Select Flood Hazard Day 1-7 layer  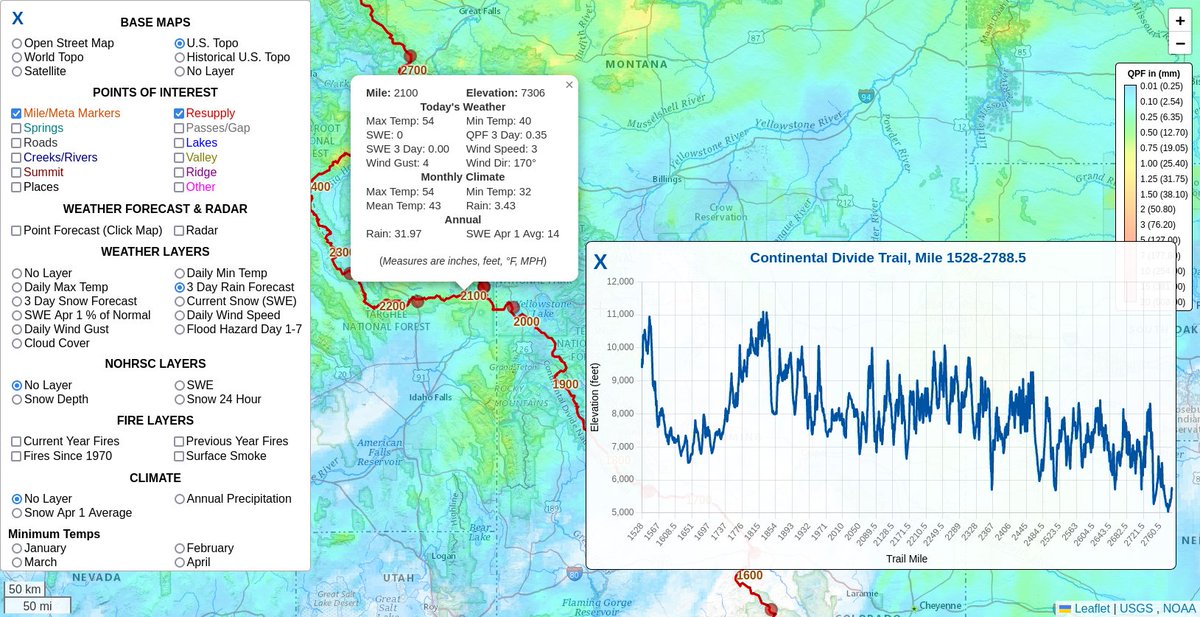tap(179, 329)
